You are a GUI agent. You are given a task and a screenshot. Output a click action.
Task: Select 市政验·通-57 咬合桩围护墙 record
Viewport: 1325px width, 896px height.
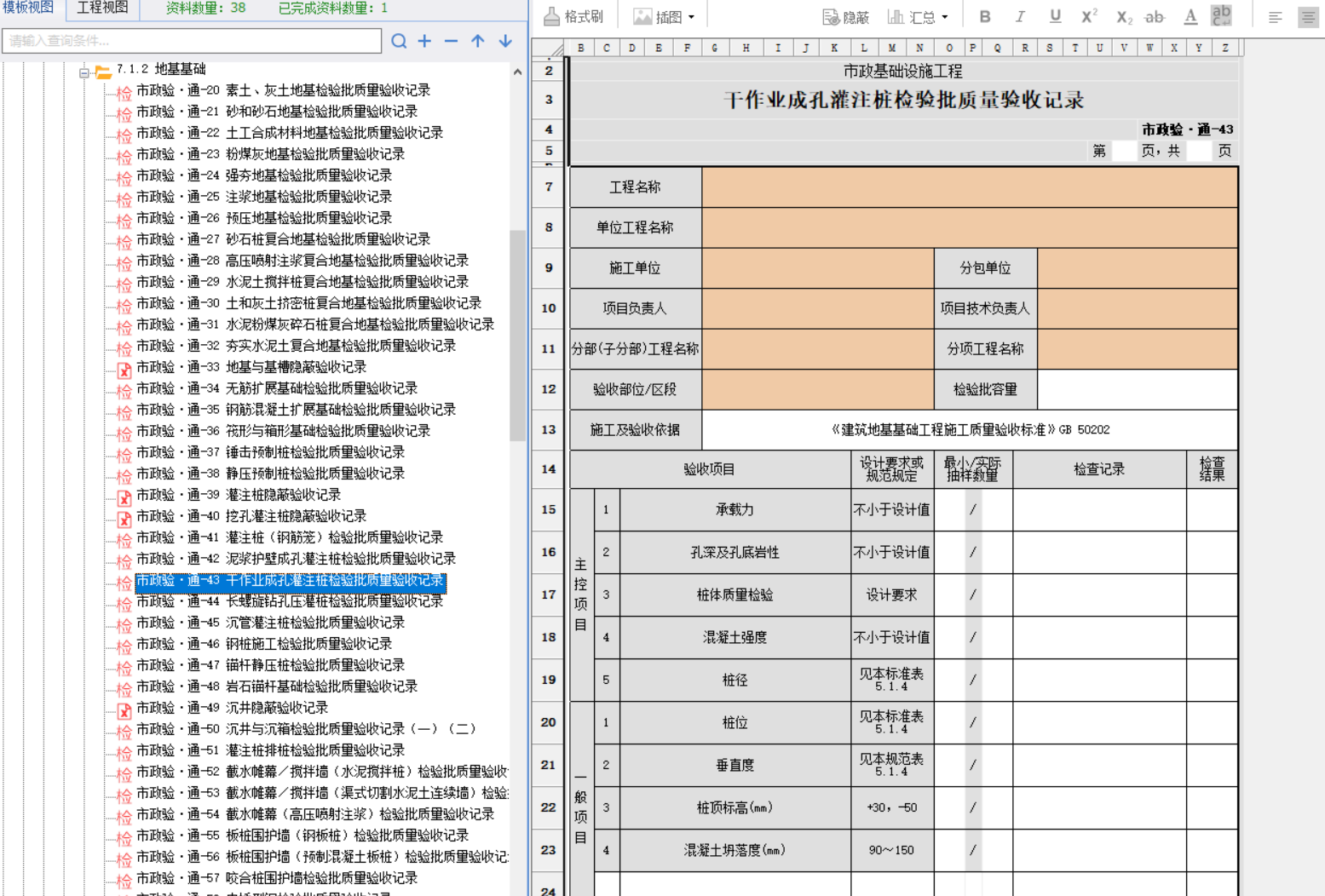(x=277, y=878)
